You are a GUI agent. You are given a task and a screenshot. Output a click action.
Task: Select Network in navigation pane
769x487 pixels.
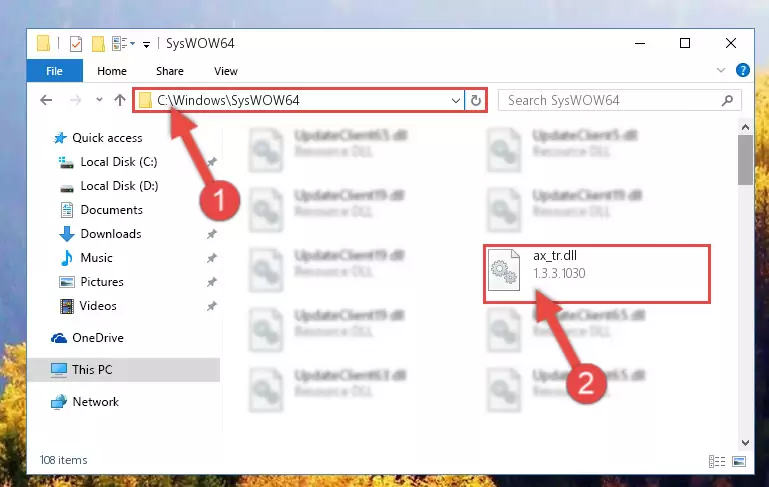click(x=85, y=402)
